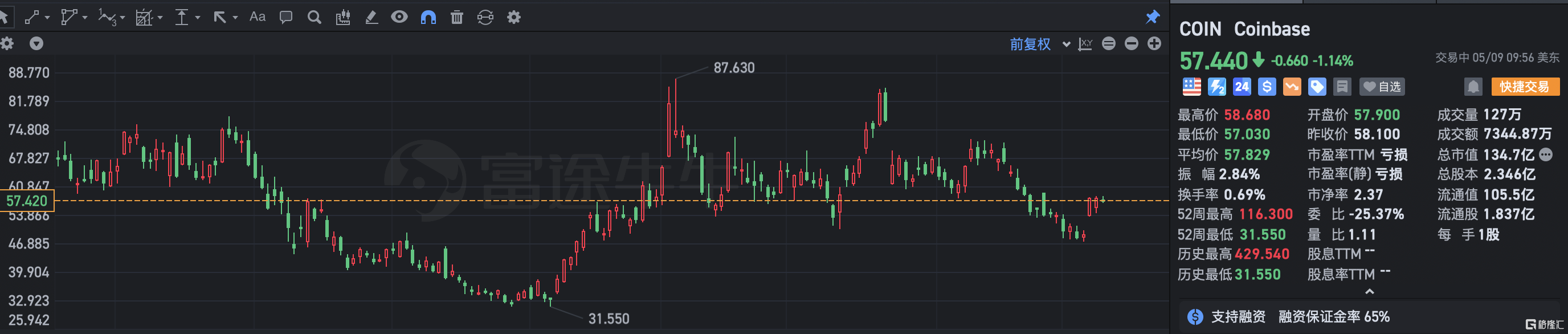This screenshot has height=334, width=1568.
Task: Open the round down-arrow indicator menu
Action: (x=36, y=43)
